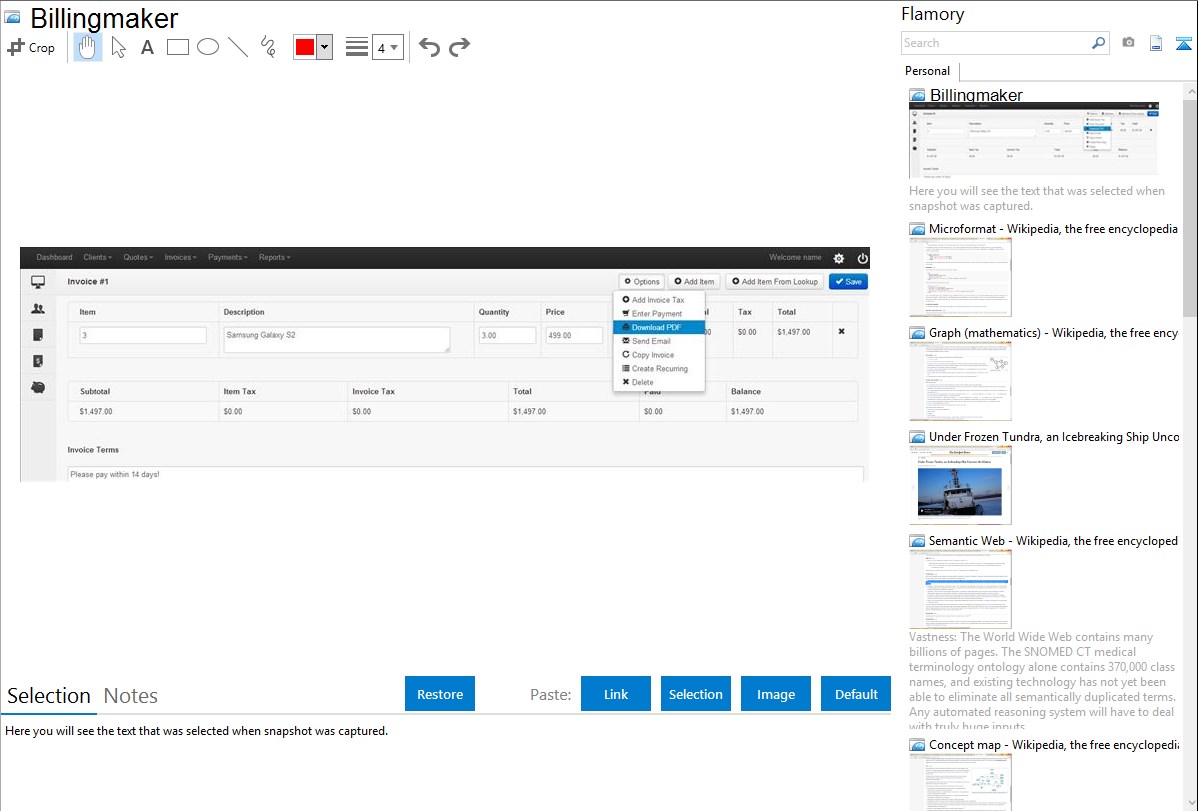Switch to the Notes tab
This screenshot has height=811, width=1198.
[x=131, y=696]
